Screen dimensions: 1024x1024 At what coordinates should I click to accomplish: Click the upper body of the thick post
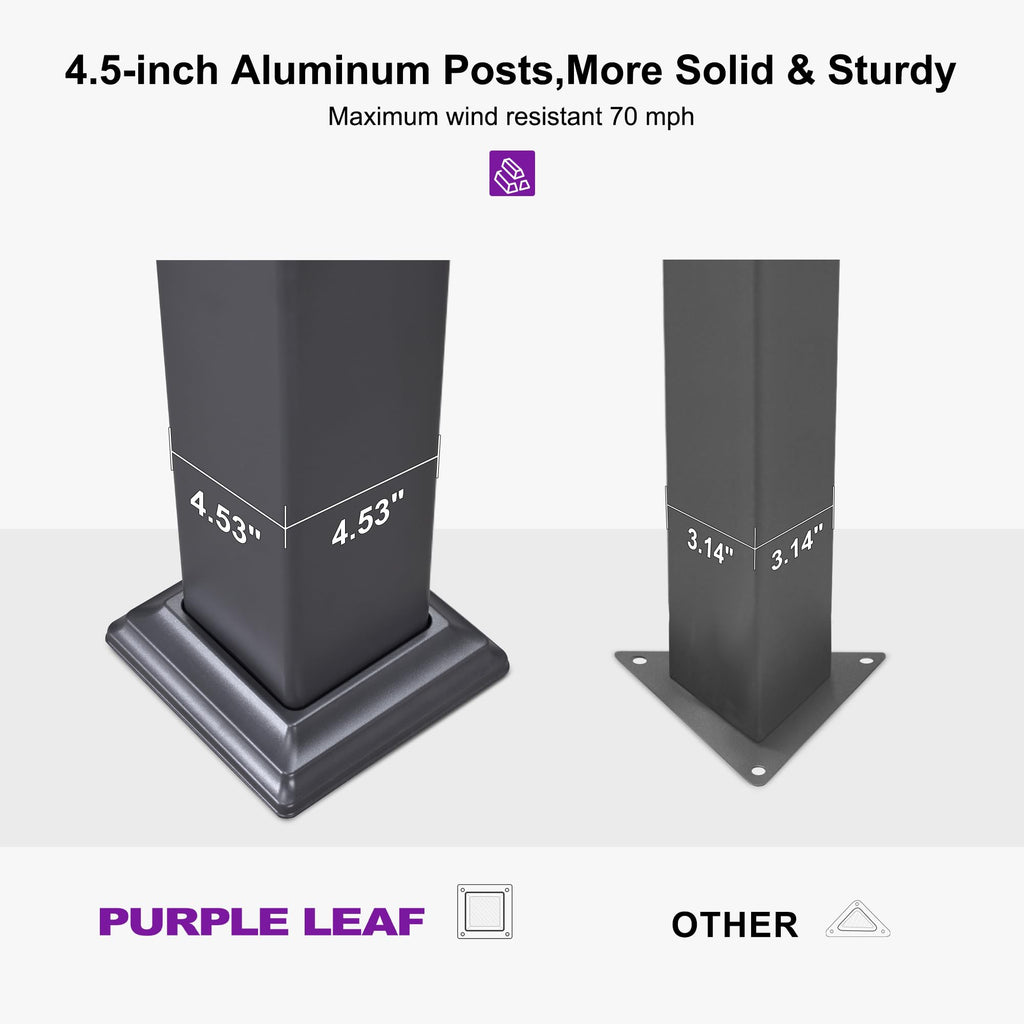point(302,340)
